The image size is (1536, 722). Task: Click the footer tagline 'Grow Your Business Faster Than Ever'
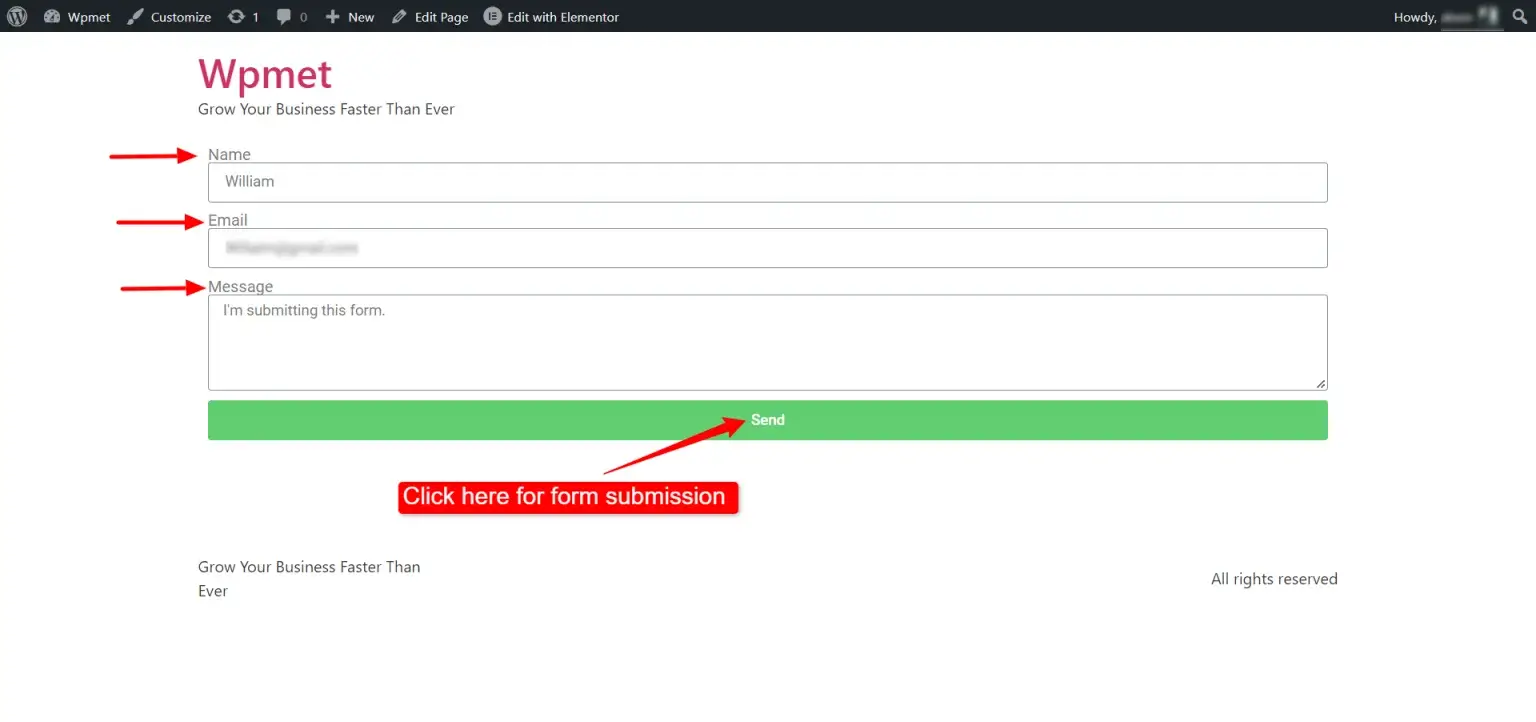[x=309, y=579]
